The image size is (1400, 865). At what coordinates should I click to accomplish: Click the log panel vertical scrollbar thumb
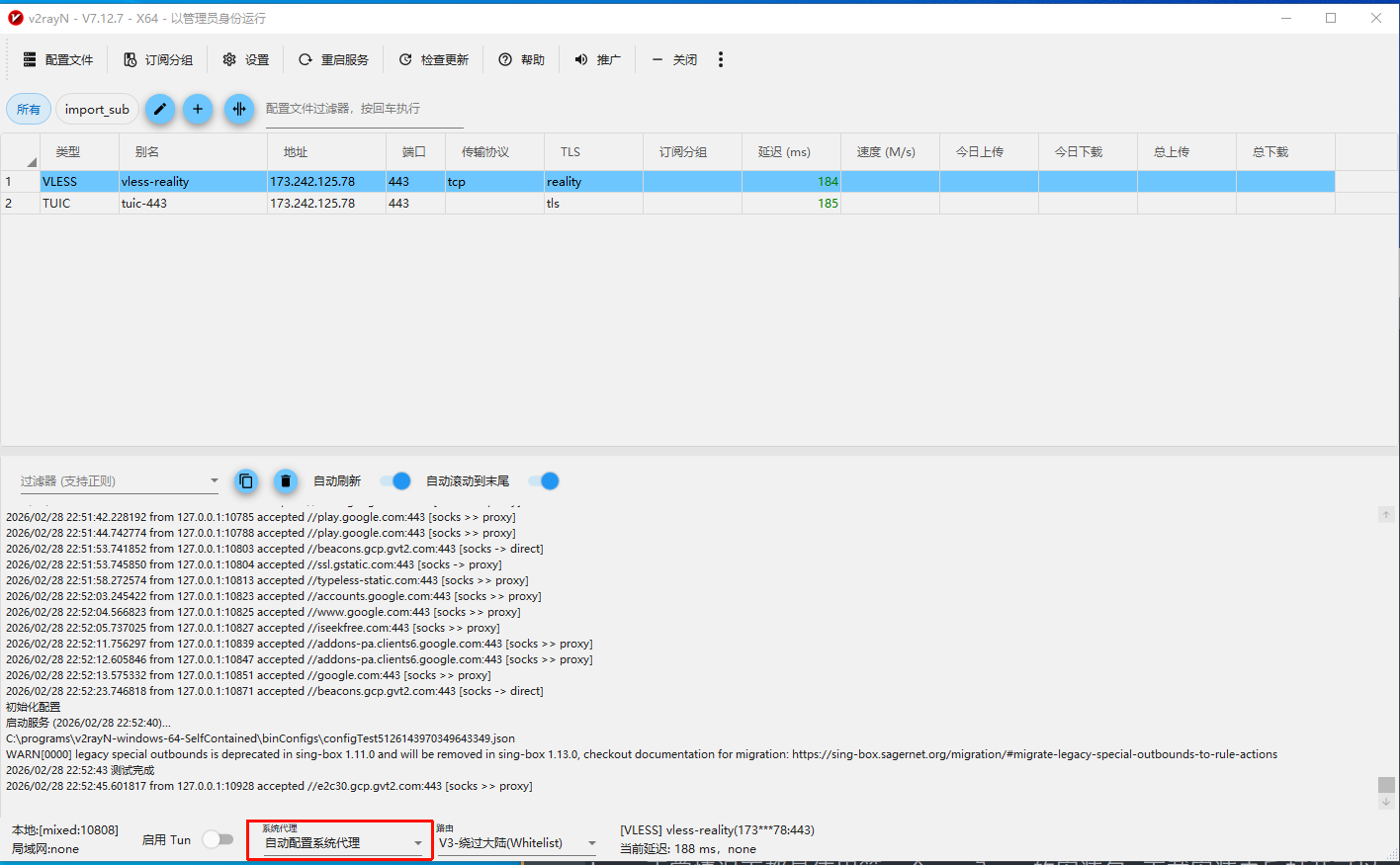pyautogui.click(x=1386, y=785)
